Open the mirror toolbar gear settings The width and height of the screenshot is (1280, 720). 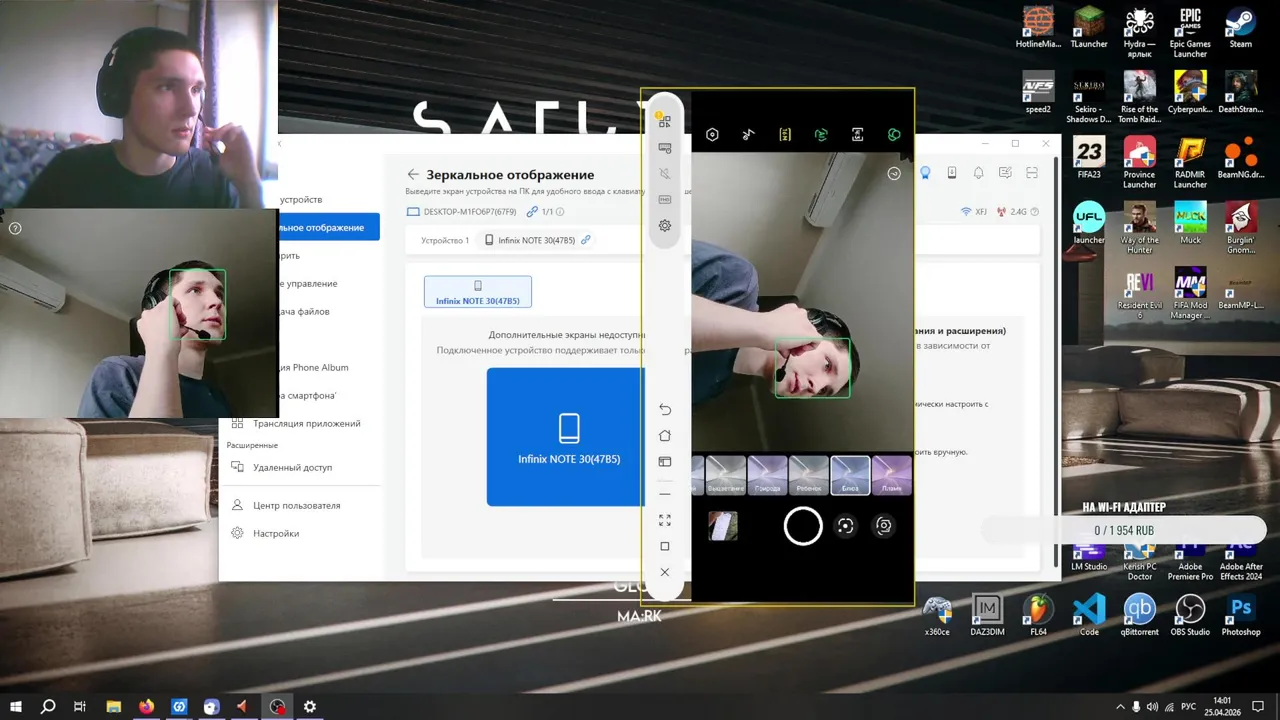tap(665, 226)
